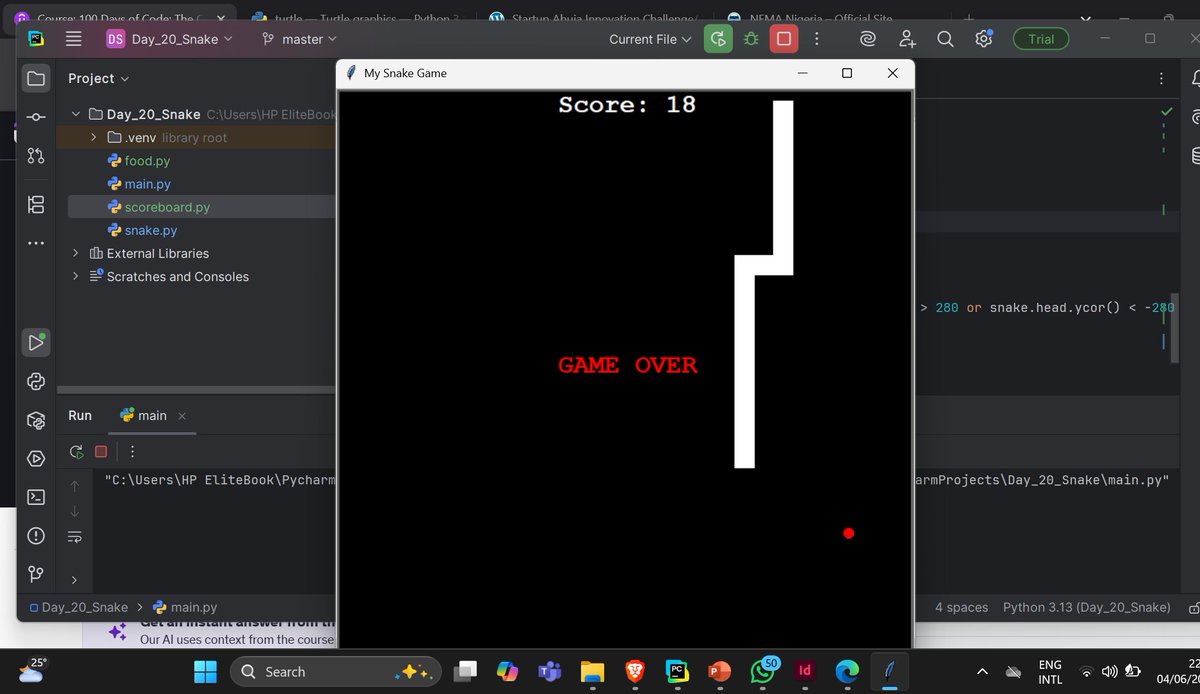Open the Problems tool window
The height and width of the screenshot is (694, 1200).
coord(36,536)
